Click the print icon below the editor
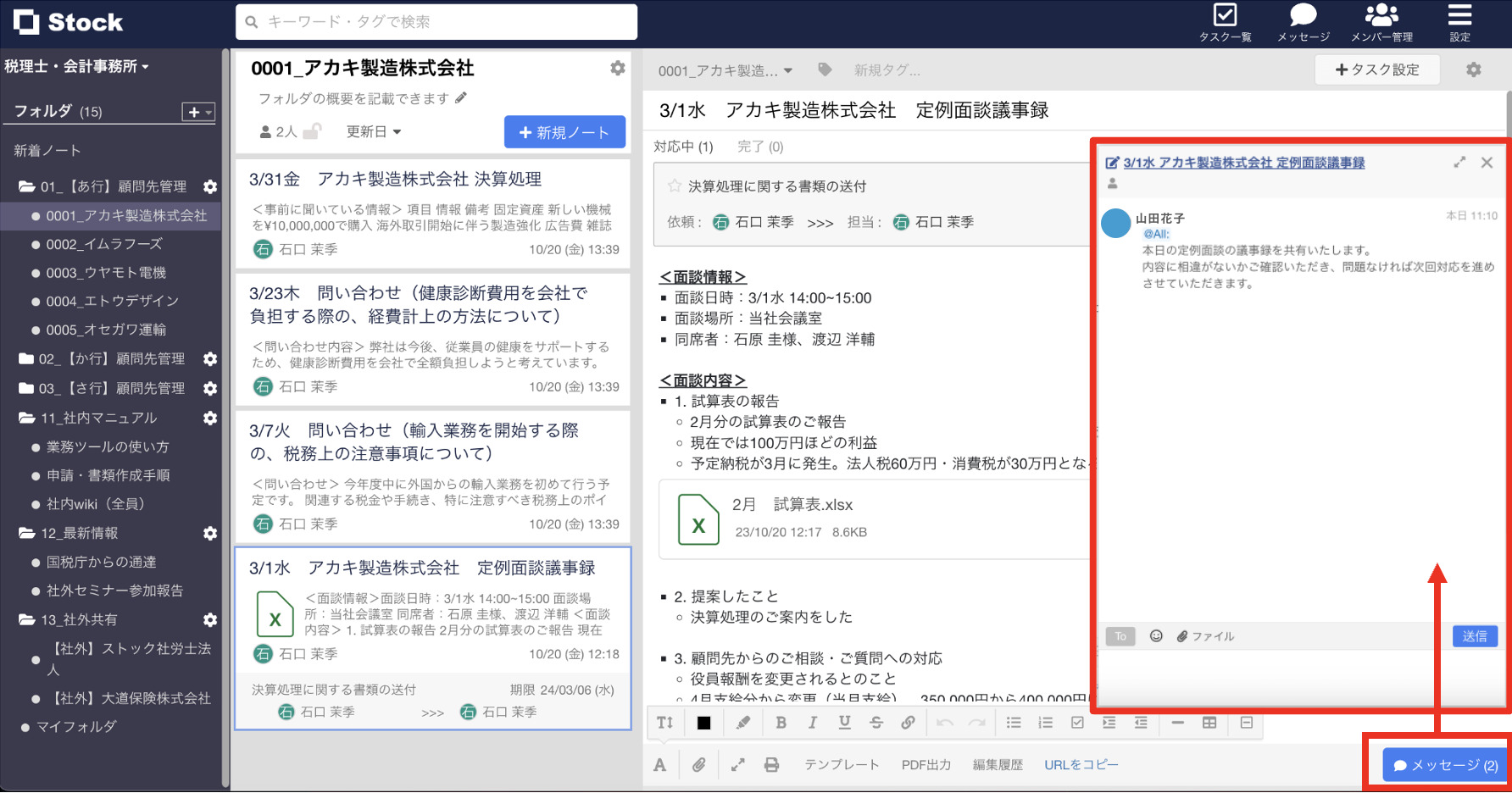The image size is (1512, 793). pos(771,763)
